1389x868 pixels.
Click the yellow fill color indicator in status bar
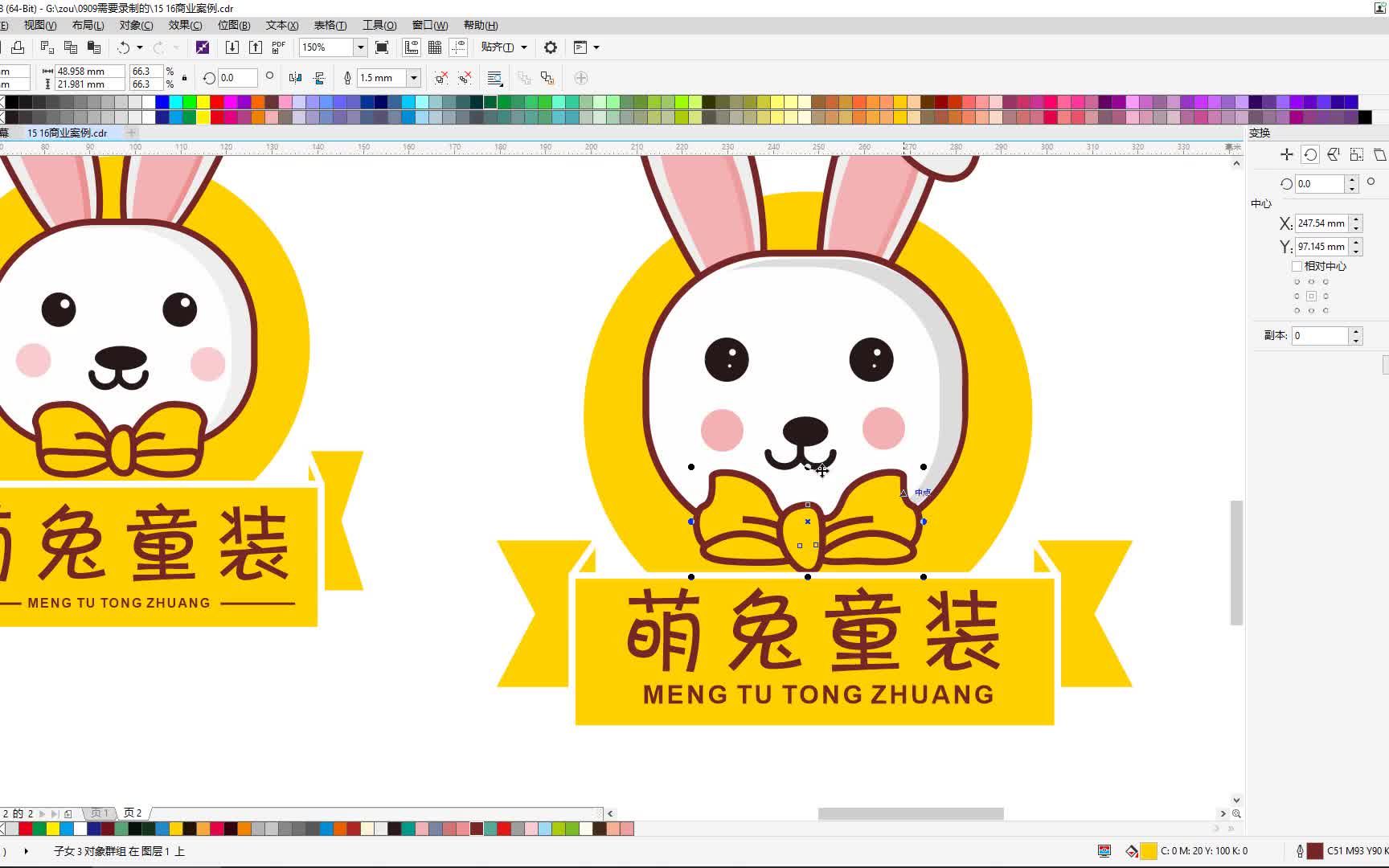point(1149,851)
